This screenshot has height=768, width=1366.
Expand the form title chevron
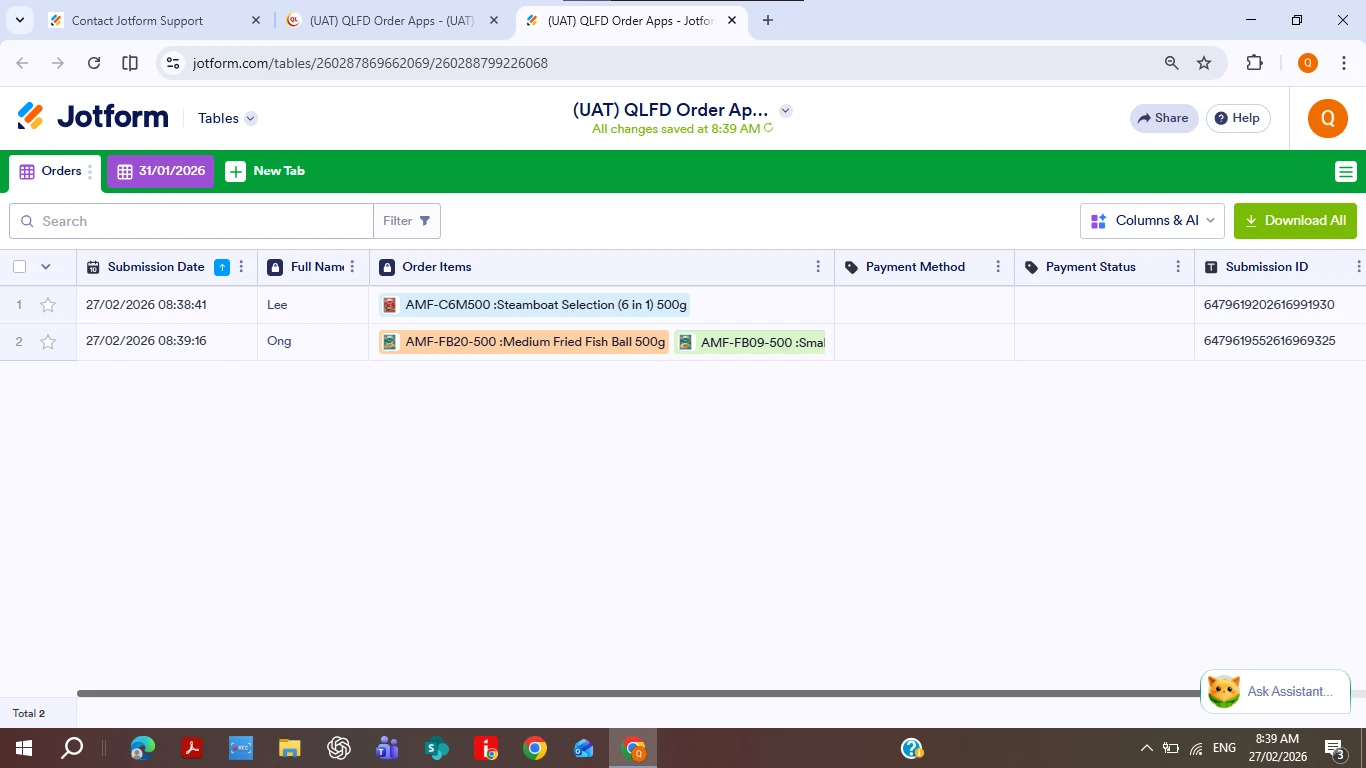pos(786,111)
